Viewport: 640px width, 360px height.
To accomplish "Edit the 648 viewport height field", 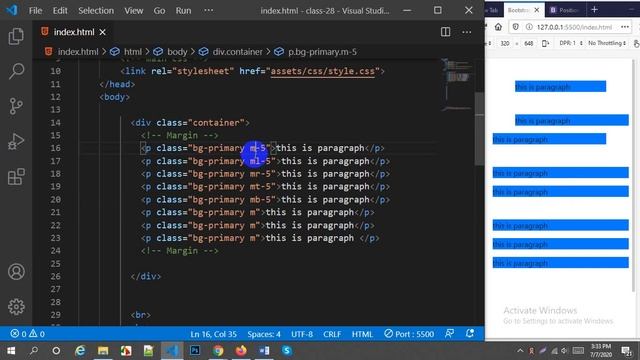I will pos(529,43).
